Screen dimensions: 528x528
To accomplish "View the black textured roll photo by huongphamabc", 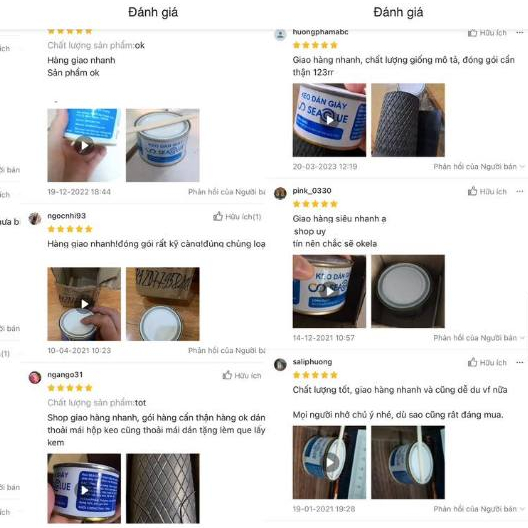I will tap(408, 120).
